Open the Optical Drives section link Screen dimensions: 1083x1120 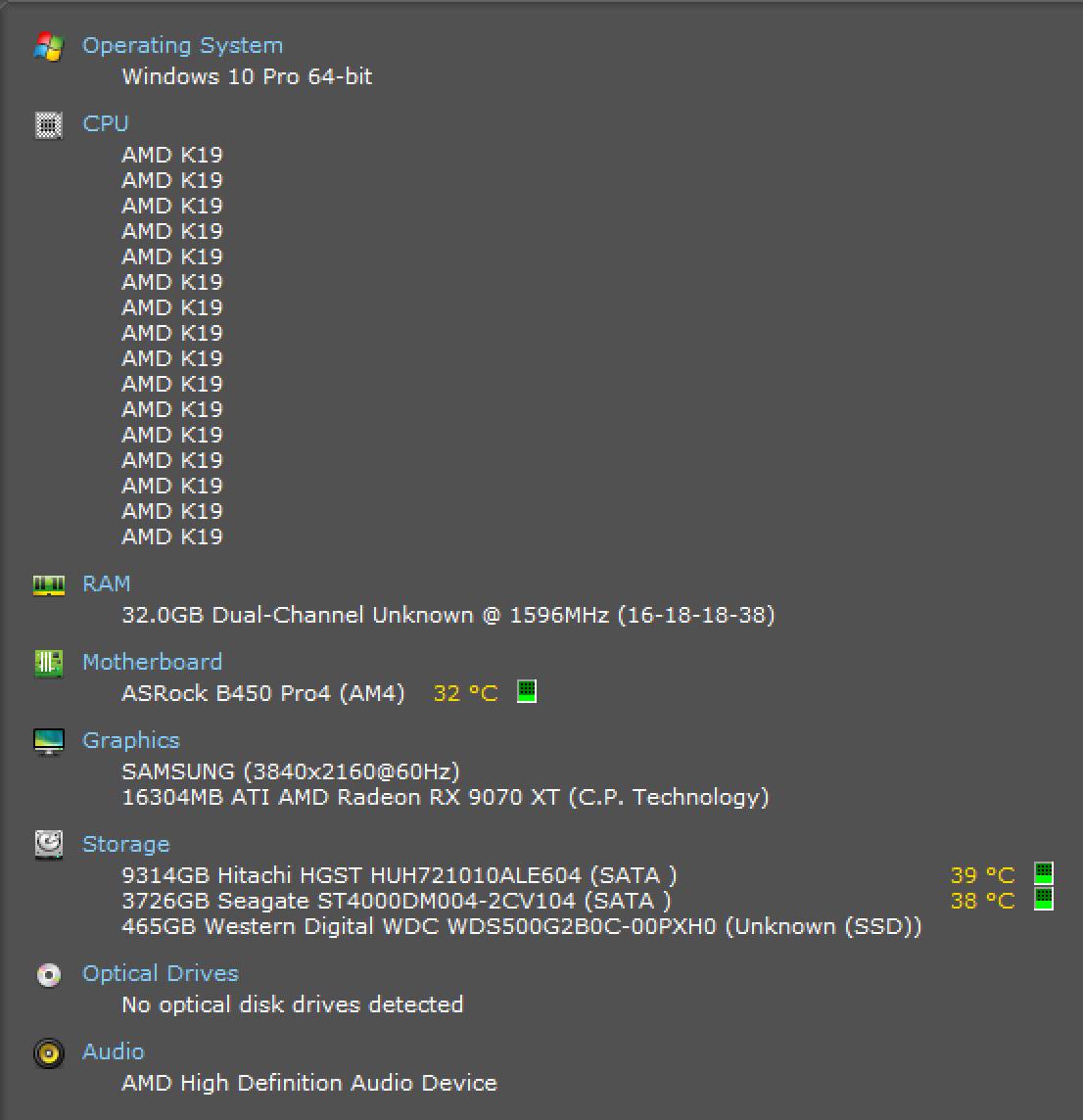click(161, 973)
